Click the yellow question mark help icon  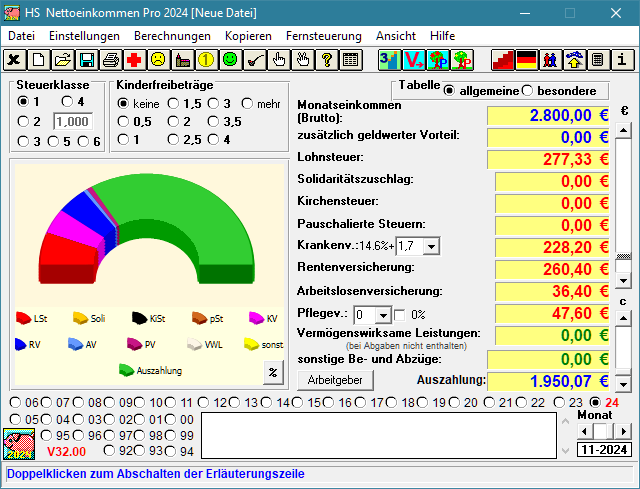click(x=326, y=60)
